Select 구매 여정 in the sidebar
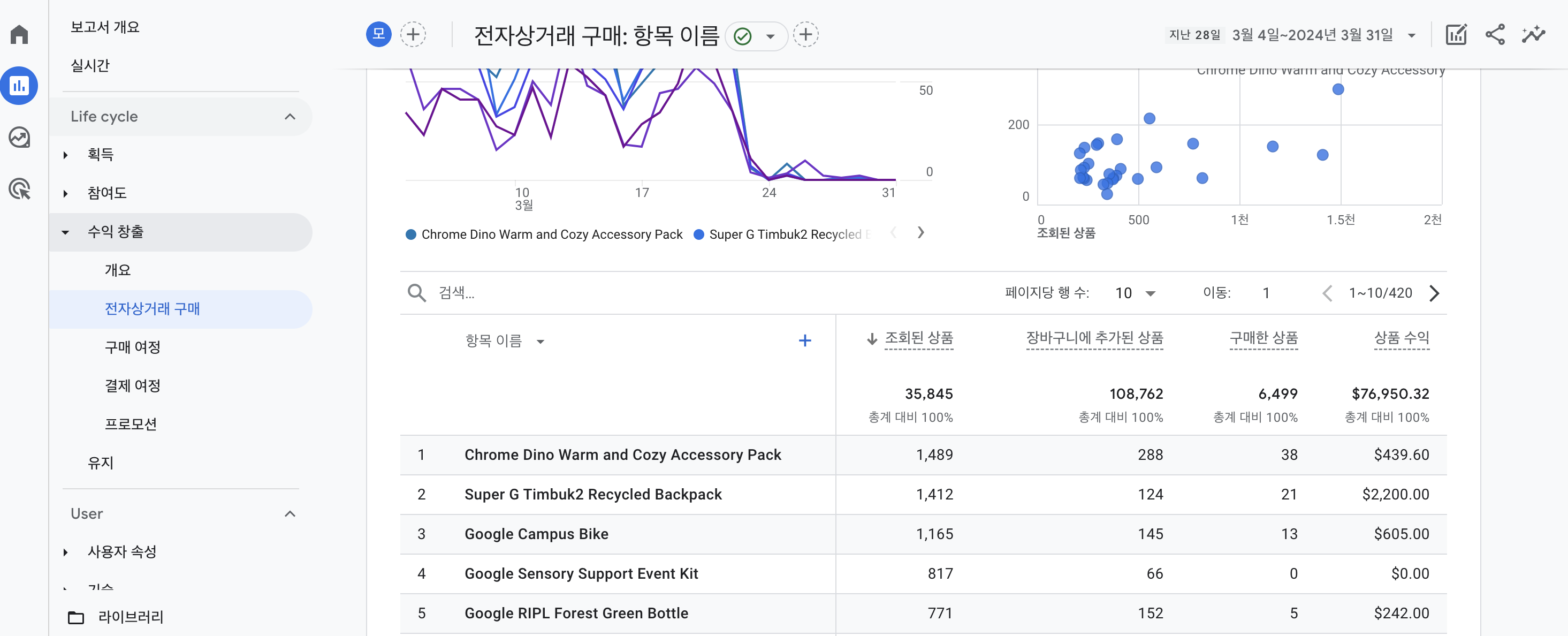 click(132, 347)
